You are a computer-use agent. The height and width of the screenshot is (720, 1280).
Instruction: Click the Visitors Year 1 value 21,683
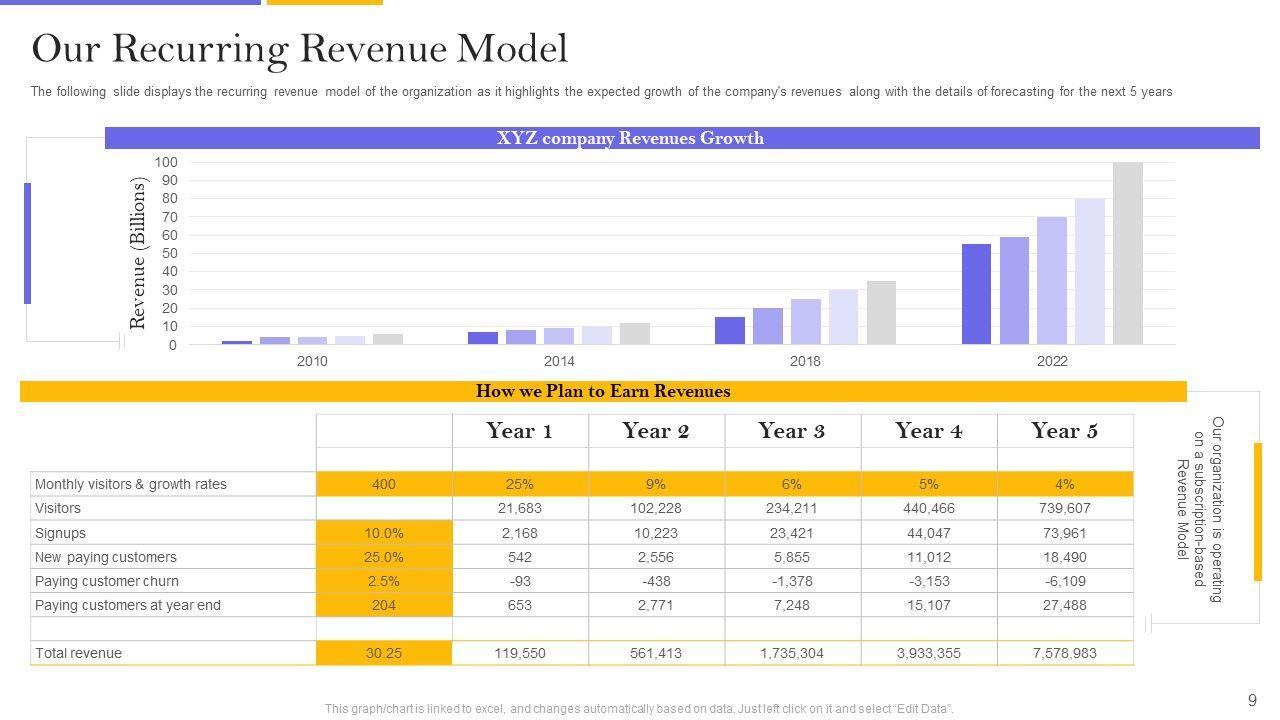[x=519, y=508]
